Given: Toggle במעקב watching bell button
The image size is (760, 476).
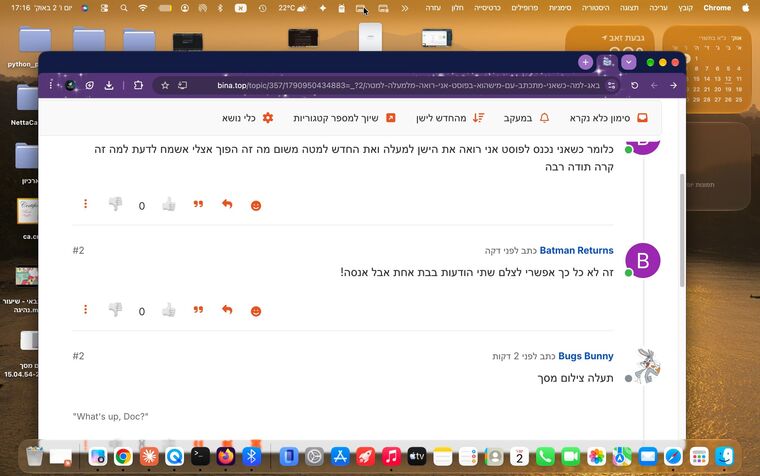Looking at the screenshot, I should 526,118.
